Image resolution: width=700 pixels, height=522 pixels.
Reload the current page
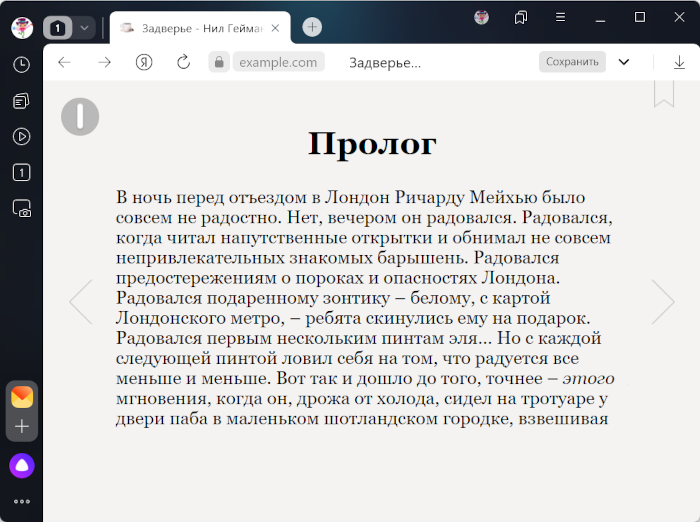(183, 62)
